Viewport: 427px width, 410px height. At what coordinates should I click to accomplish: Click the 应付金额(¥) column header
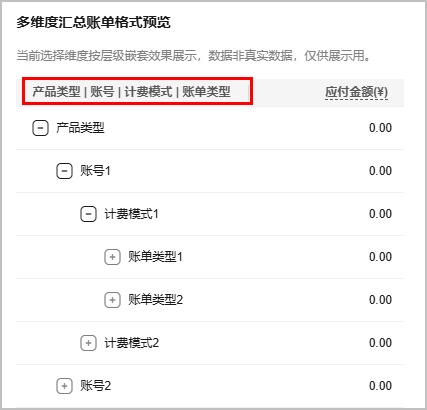(356, 92)
